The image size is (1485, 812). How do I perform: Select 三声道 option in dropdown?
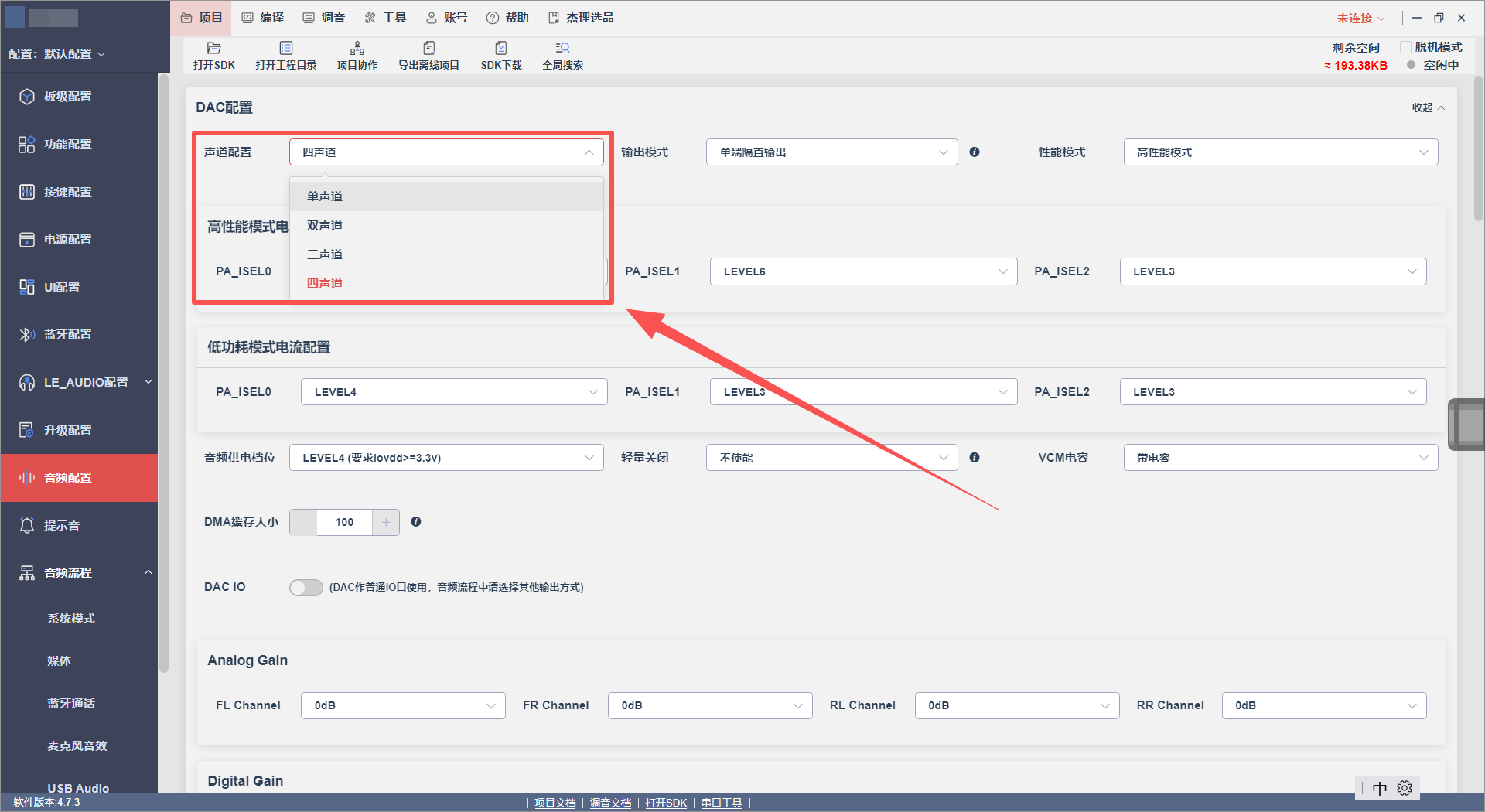point(446,254)
